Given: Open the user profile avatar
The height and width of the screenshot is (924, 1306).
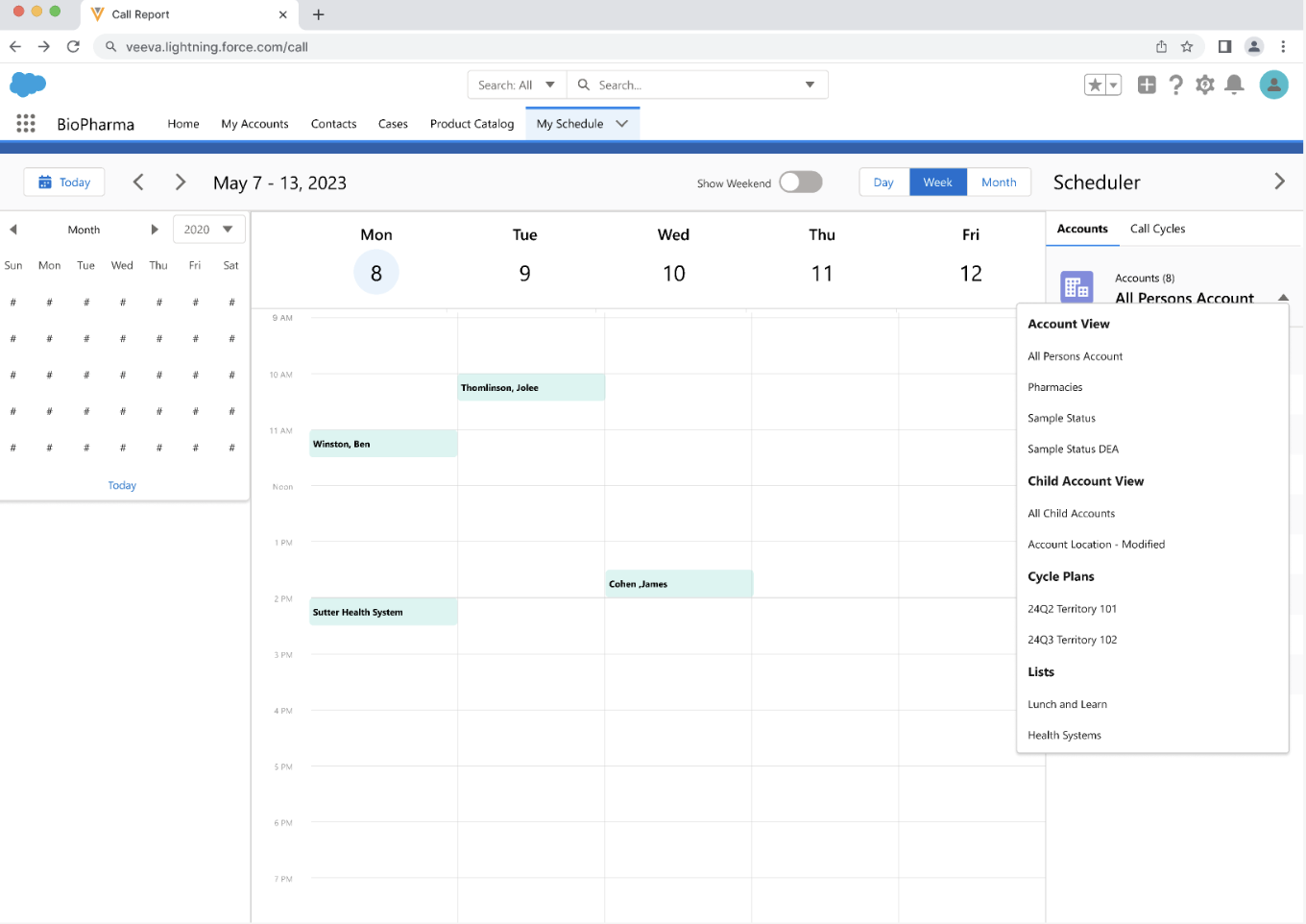Looking at the screenshot, I should pyautogui.click(x=1273, y=85).
